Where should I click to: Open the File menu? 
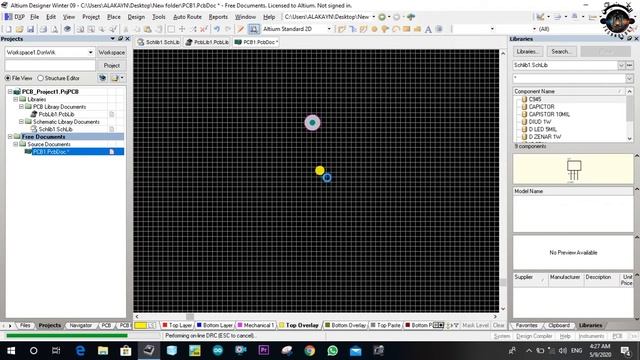point(35,17)
